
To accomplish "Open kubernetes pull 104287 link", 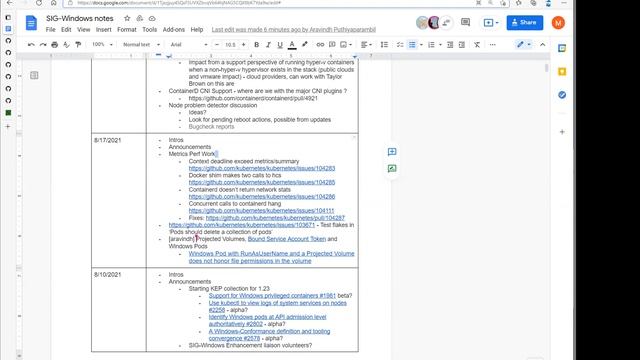I will pyautogui.click(x=275, y=218).
